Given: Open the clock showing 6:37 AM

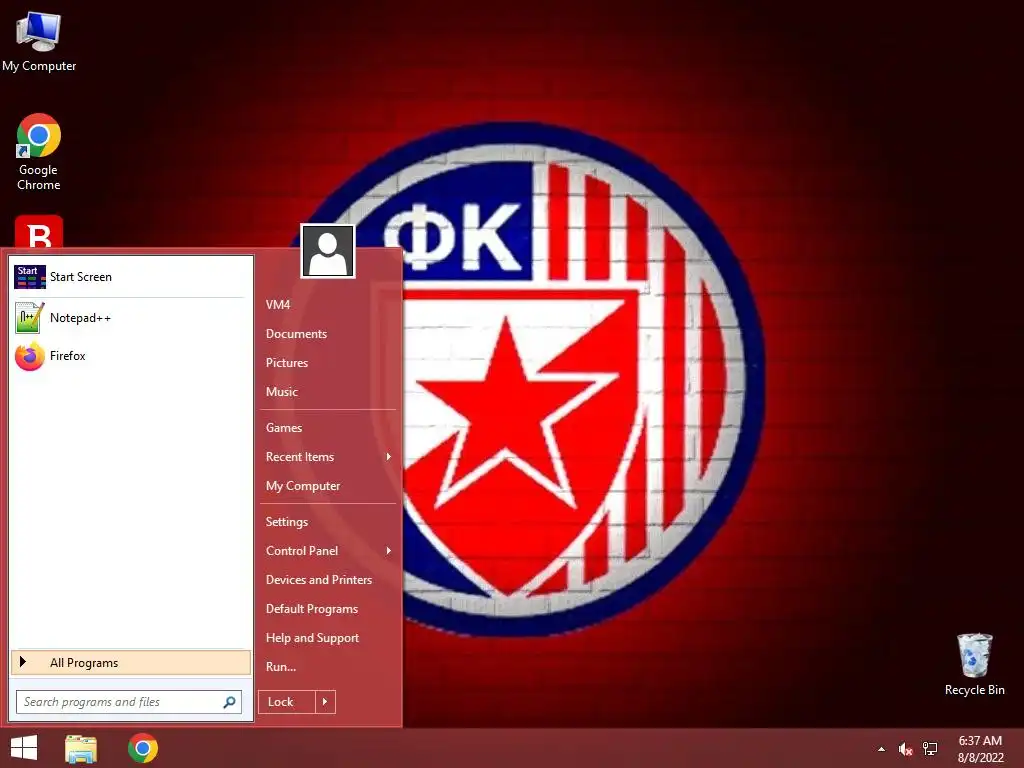Looking at the screenshot, I should [980, 749].
